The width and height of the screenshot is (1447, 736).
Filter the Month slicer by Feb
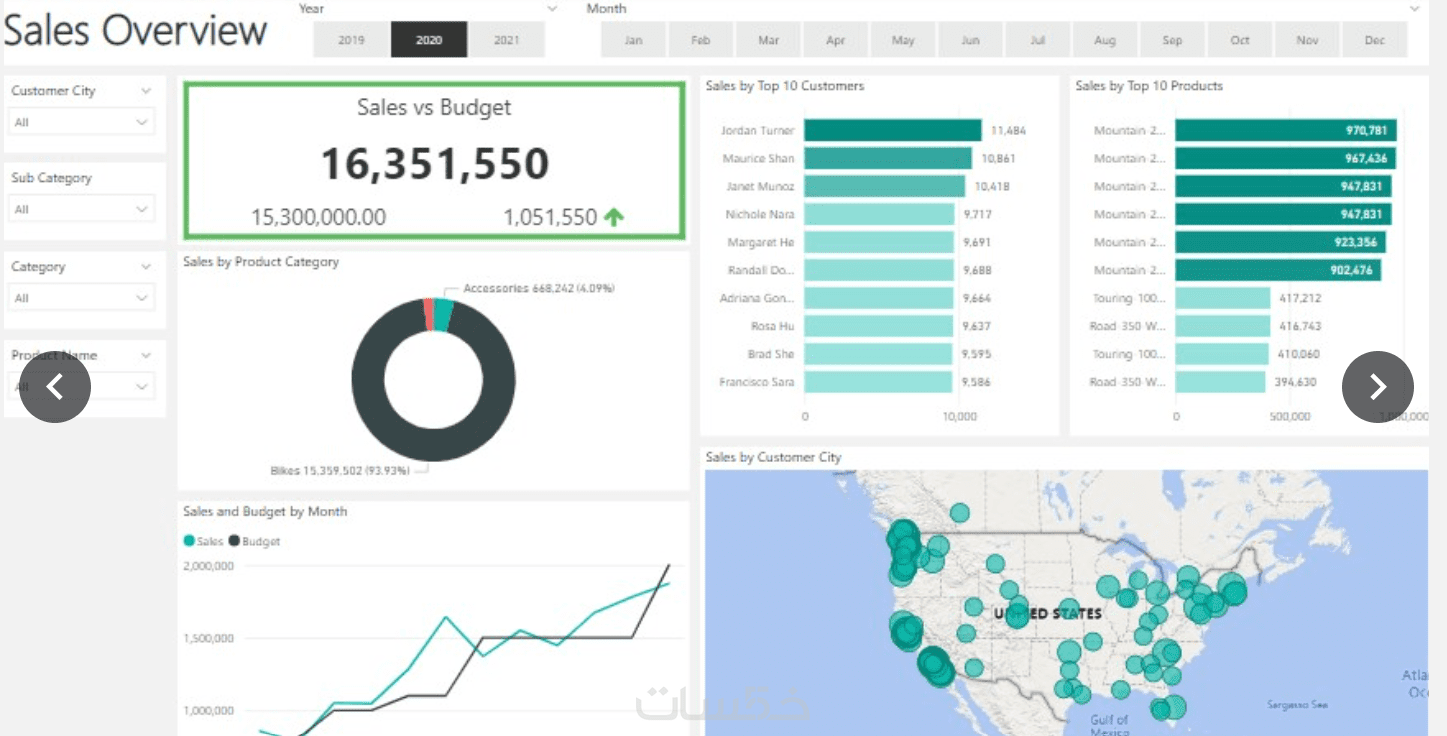click(x=701, y=40)
